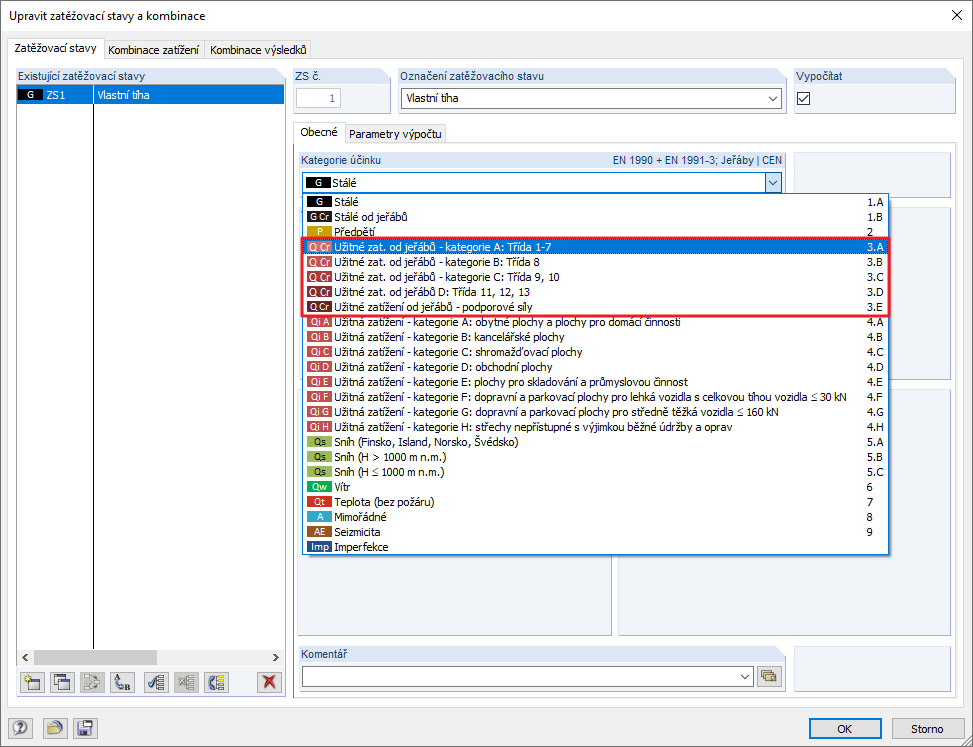This screenshot has width=973, height=747.
Task: Open the Parametry výpočtu tab
Action: [395, 133]
